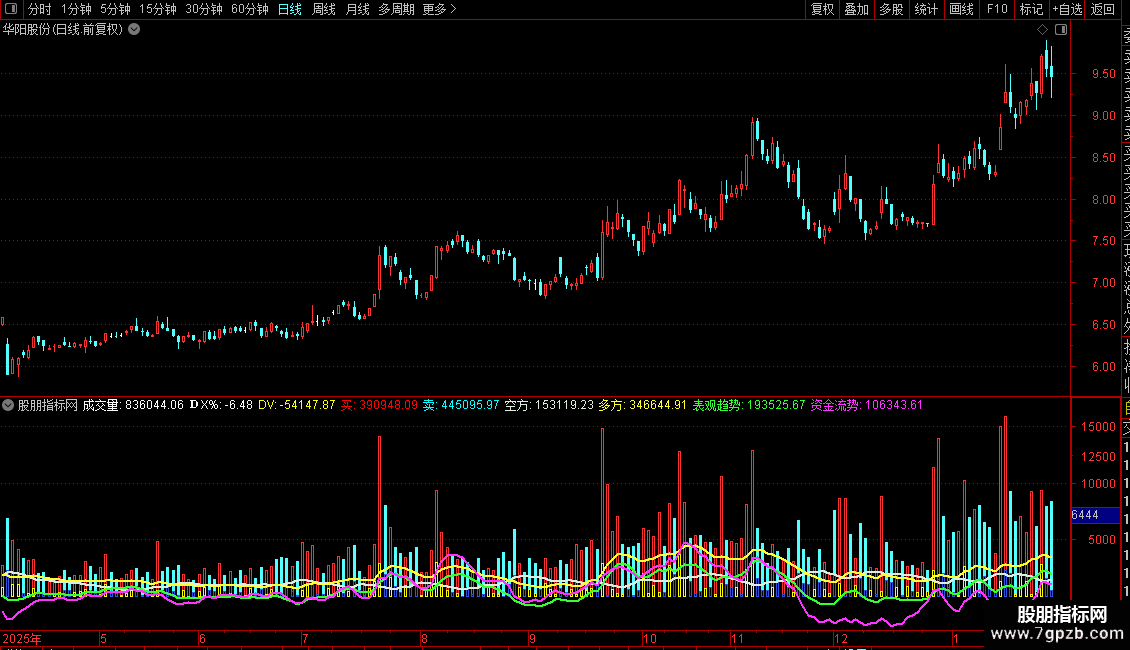
Task: Add stock via +自选 button
Action: pos(1067,9)
